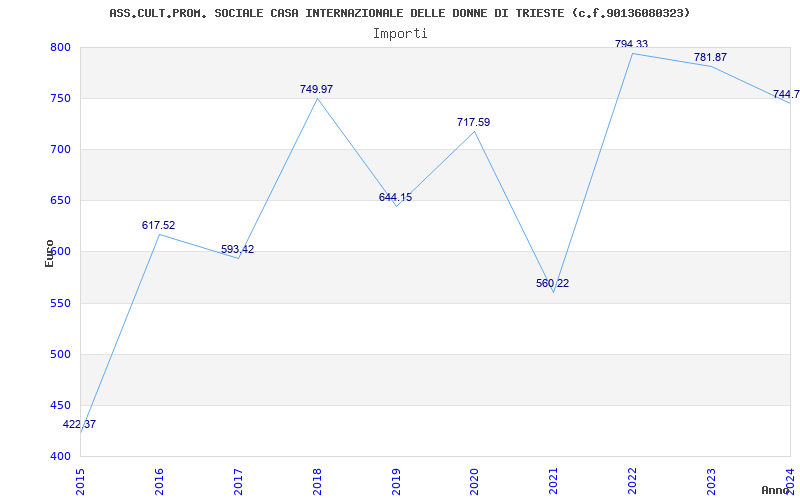Click the x-axis year label 2020
This screenshot has width=800, height=500.
coord(474,481)
